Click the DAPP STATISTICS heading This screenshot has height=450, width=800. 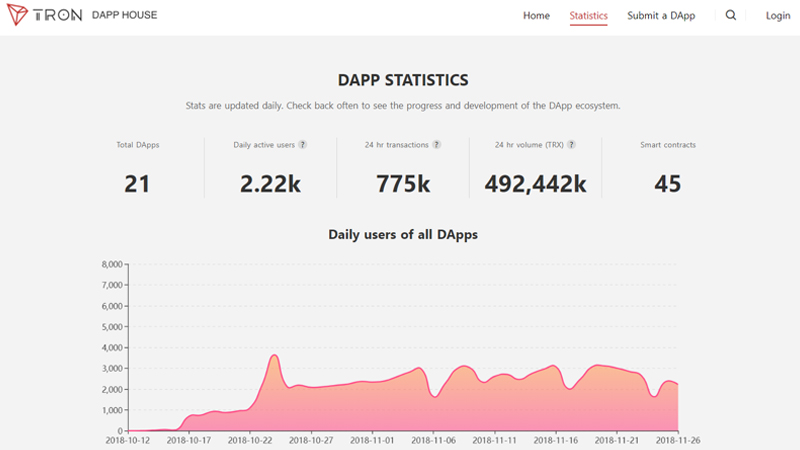(x=403, y=80)
